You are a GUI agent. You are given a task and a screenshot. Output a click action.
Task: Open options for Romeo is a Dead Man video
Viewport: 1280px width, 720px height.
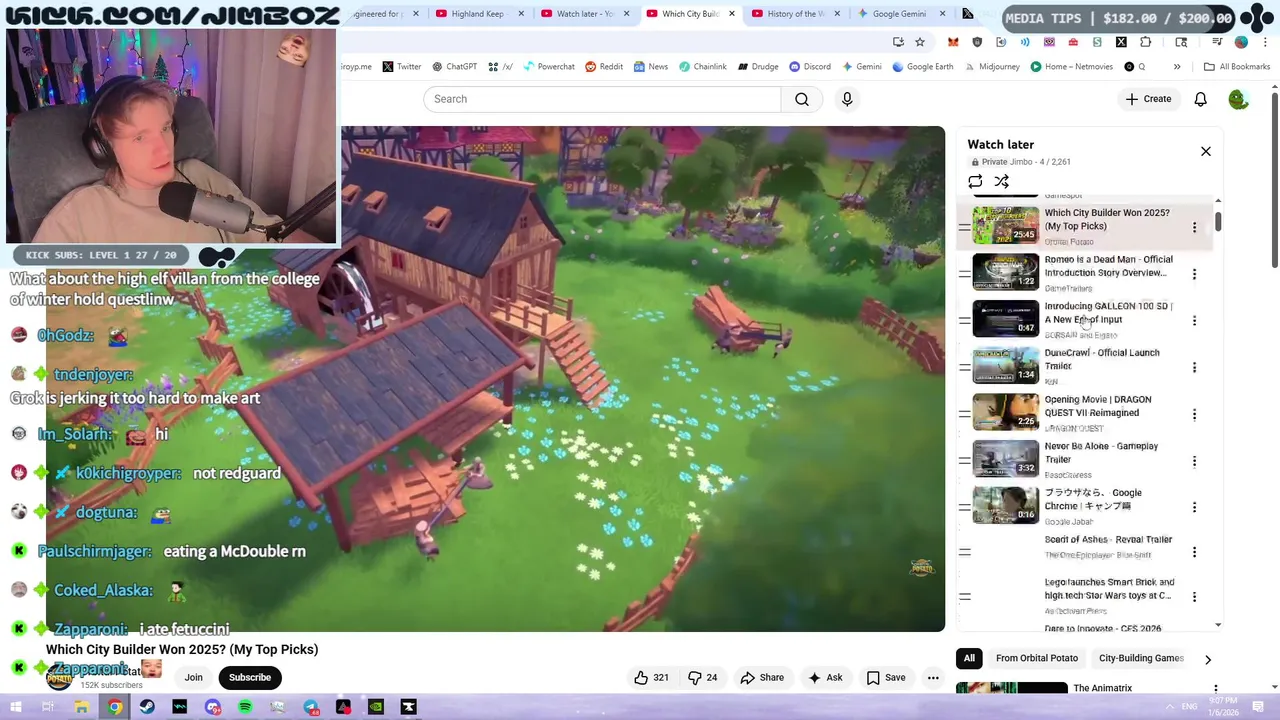(1194, 274)
